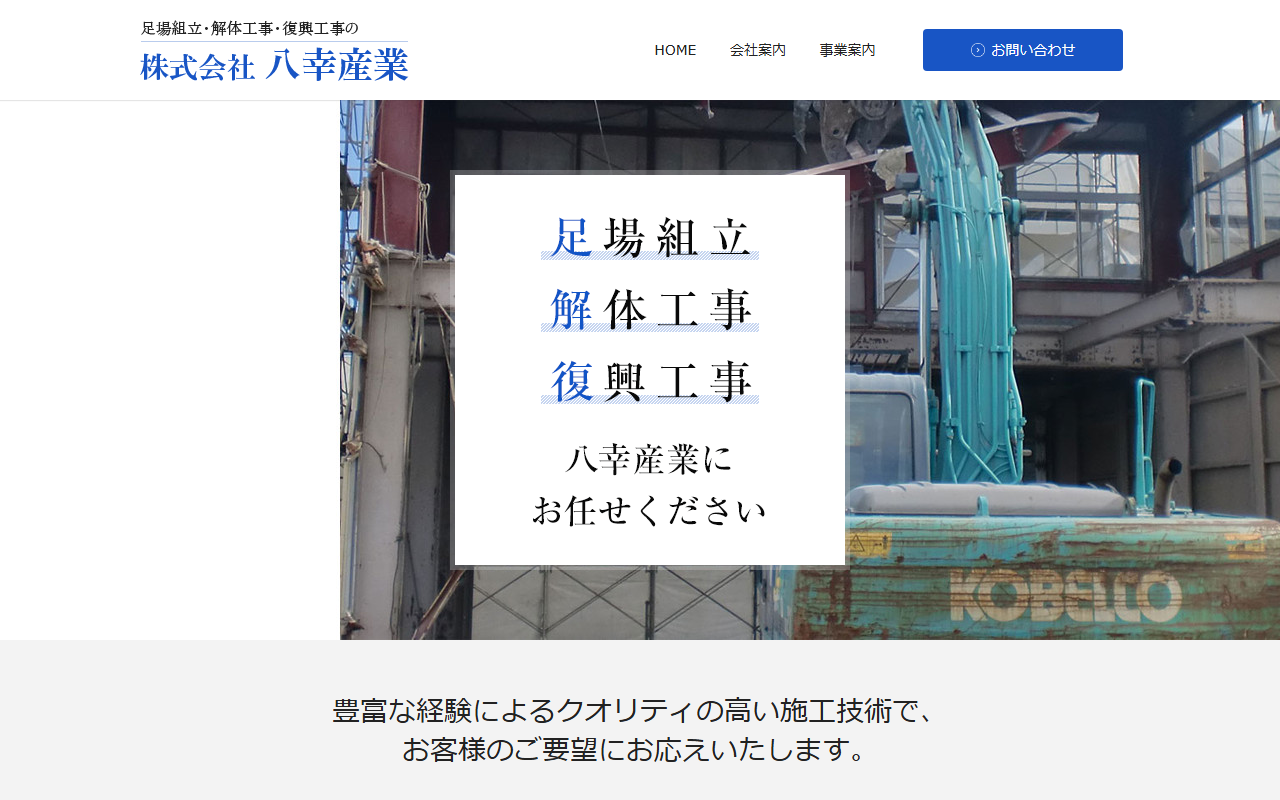Open the HOME navigation link
Screen dimensions: 1280x800
point(675,50)
